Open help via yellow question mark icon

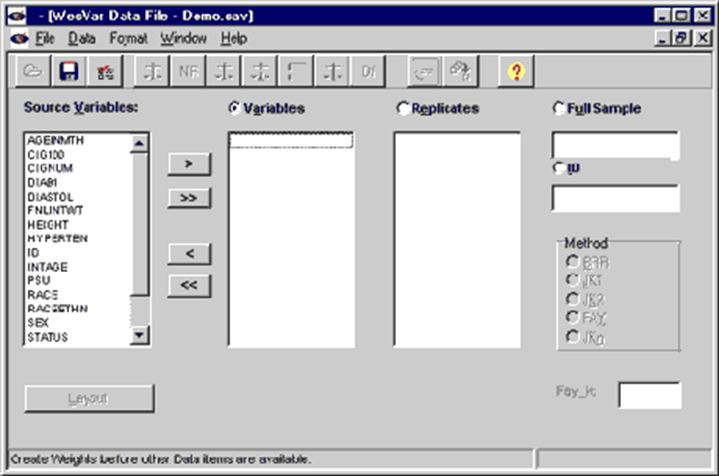tap(516, 71)
